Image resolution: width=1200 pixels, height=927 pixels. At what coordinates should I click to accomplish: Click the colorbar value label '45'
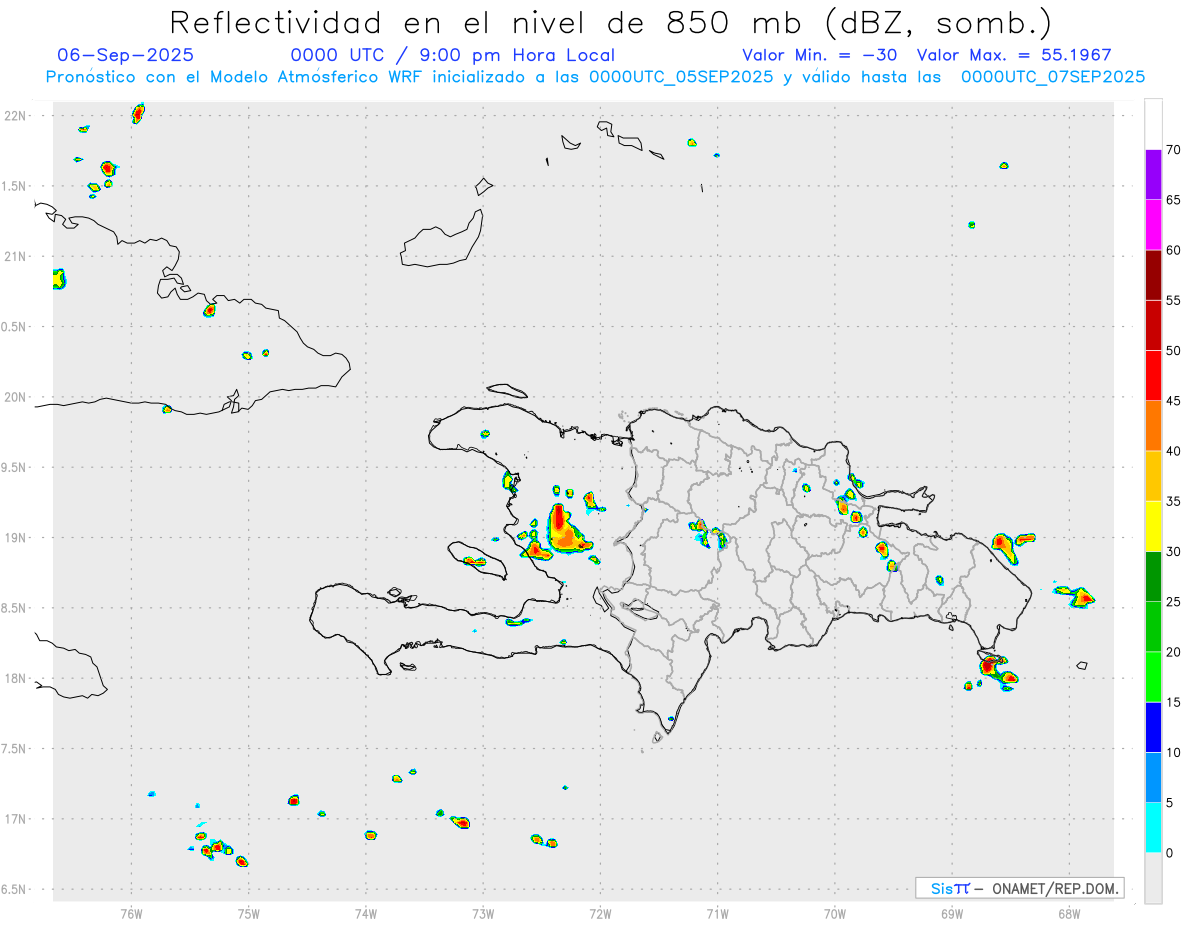(1173, 401)
